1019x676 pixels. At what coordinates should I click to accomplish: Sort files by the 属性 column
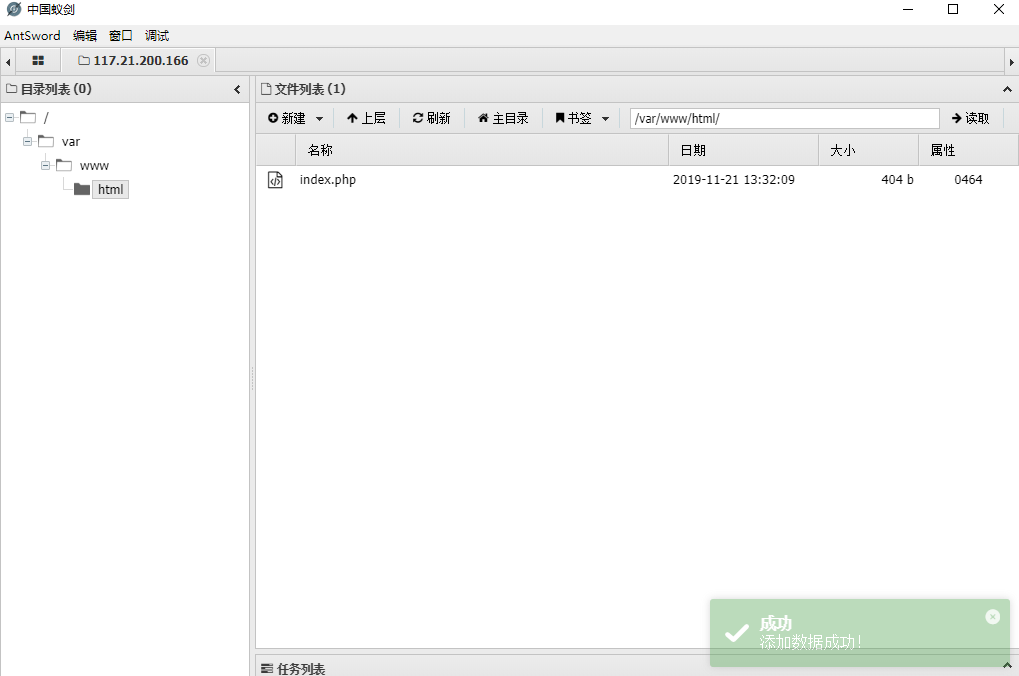click(968, 150)
